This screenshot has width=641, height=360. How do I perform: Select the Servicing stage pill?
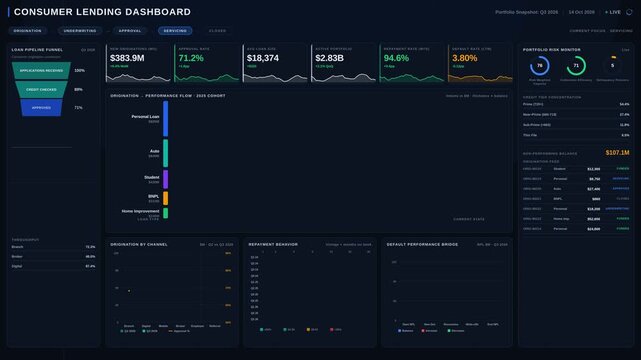pos(175,31)
